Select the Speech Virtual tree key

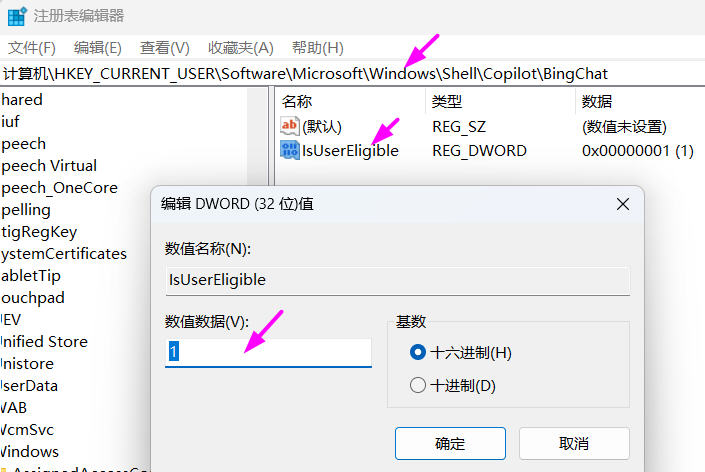point(48,166)
